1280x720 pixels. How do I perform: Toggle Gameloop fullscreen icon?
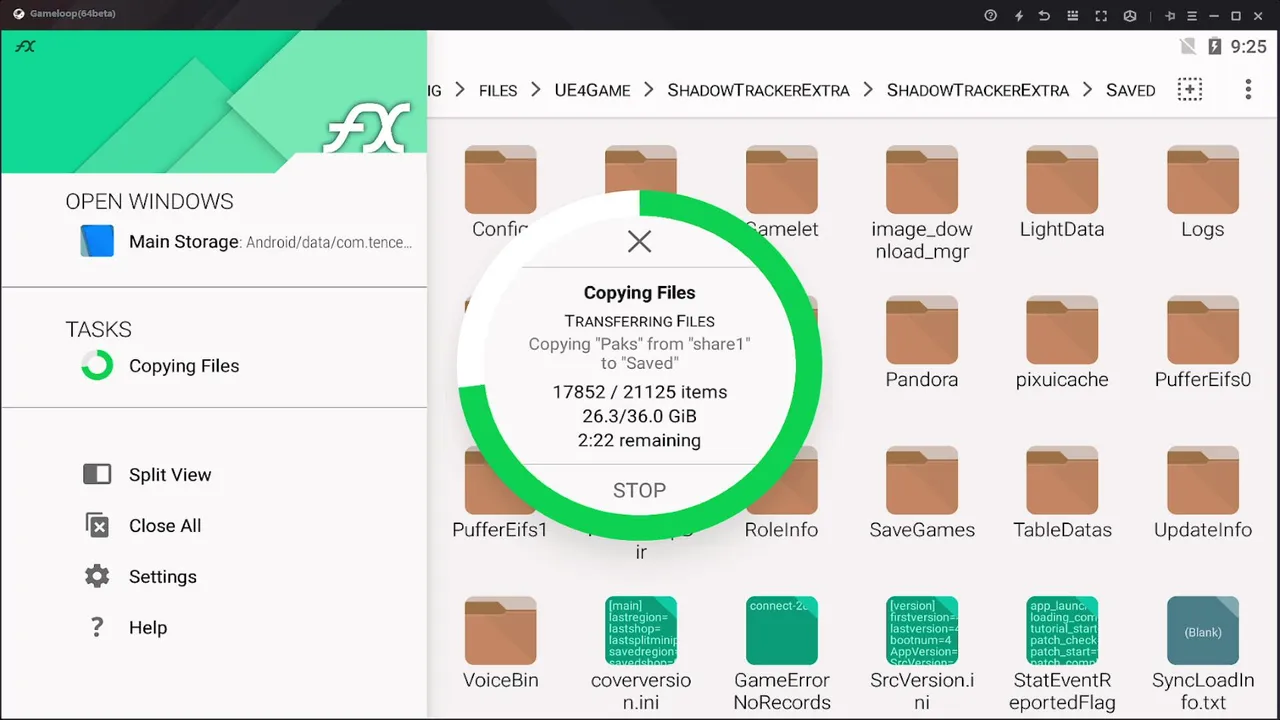(1101, 15)
